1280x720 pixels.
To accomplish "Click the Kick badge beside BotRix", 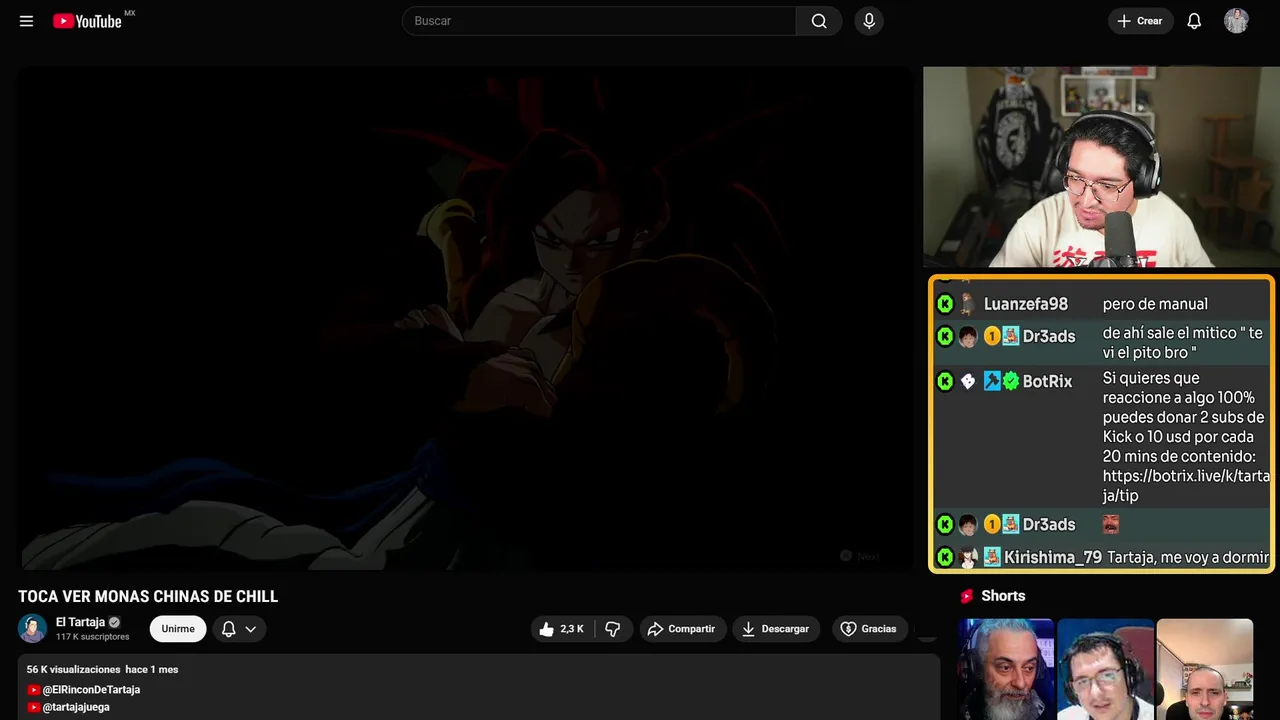I will [945, 381].
